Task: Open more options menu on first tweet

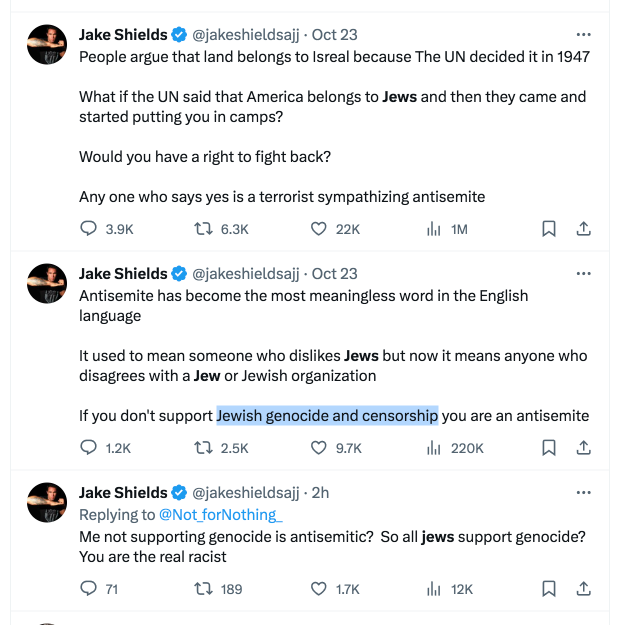Action: (x=584, y=34)
